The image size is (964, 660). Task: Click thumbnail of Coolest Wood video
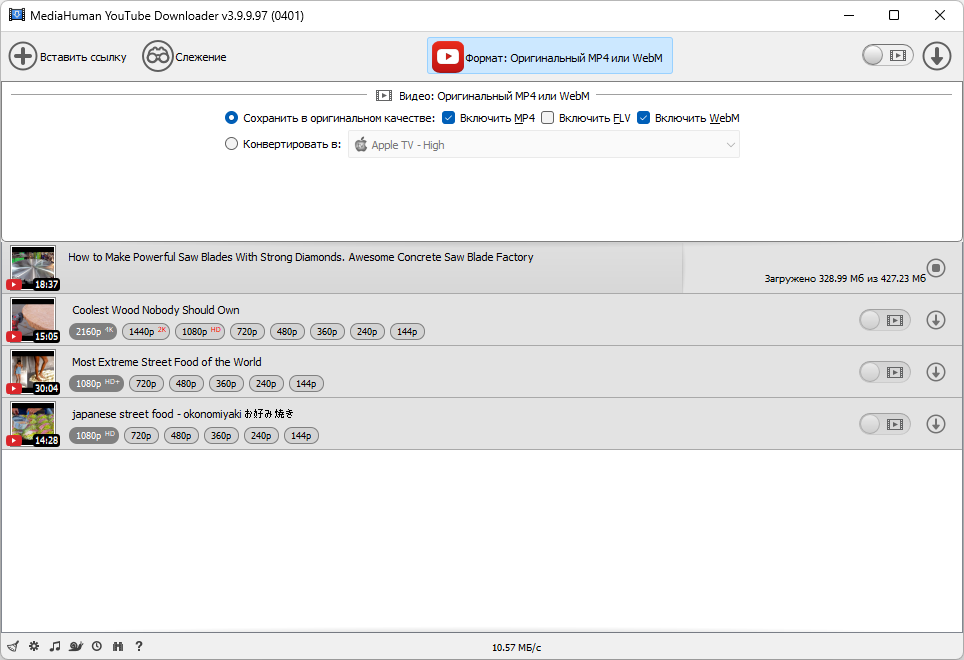[x=33, y=320]
